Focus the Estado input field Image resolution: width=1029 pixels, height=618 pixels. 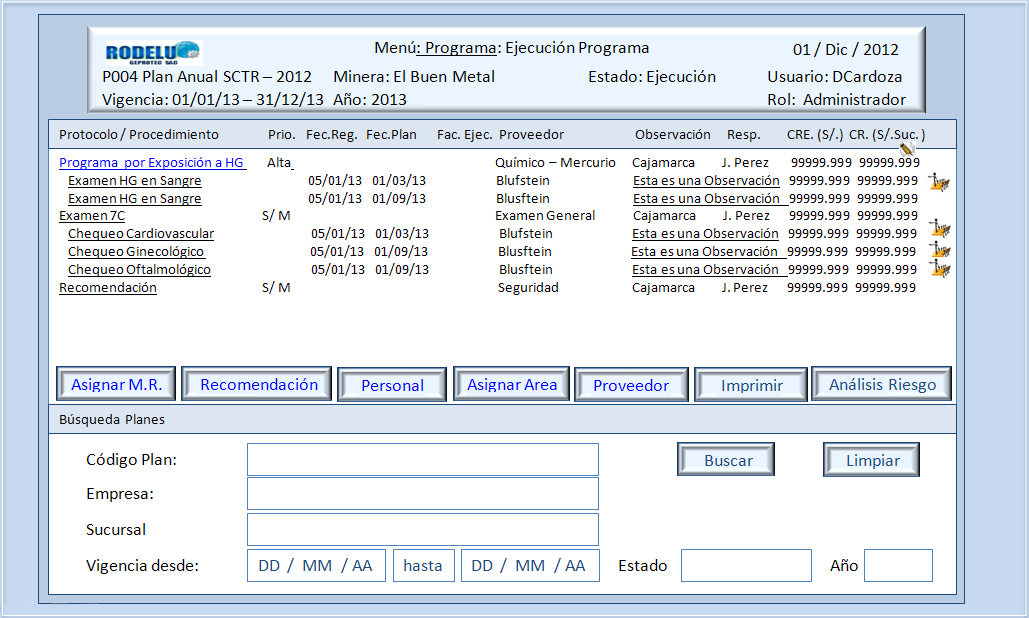pos(746,566)
